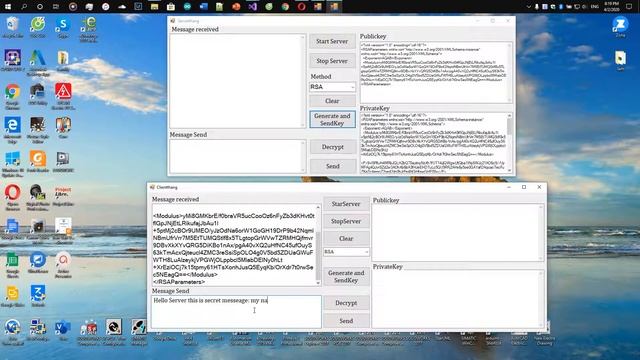Viewport: 640px width, 360px height.
Task: Focus PrivateKey box in server window
Action: click(436, 143)
